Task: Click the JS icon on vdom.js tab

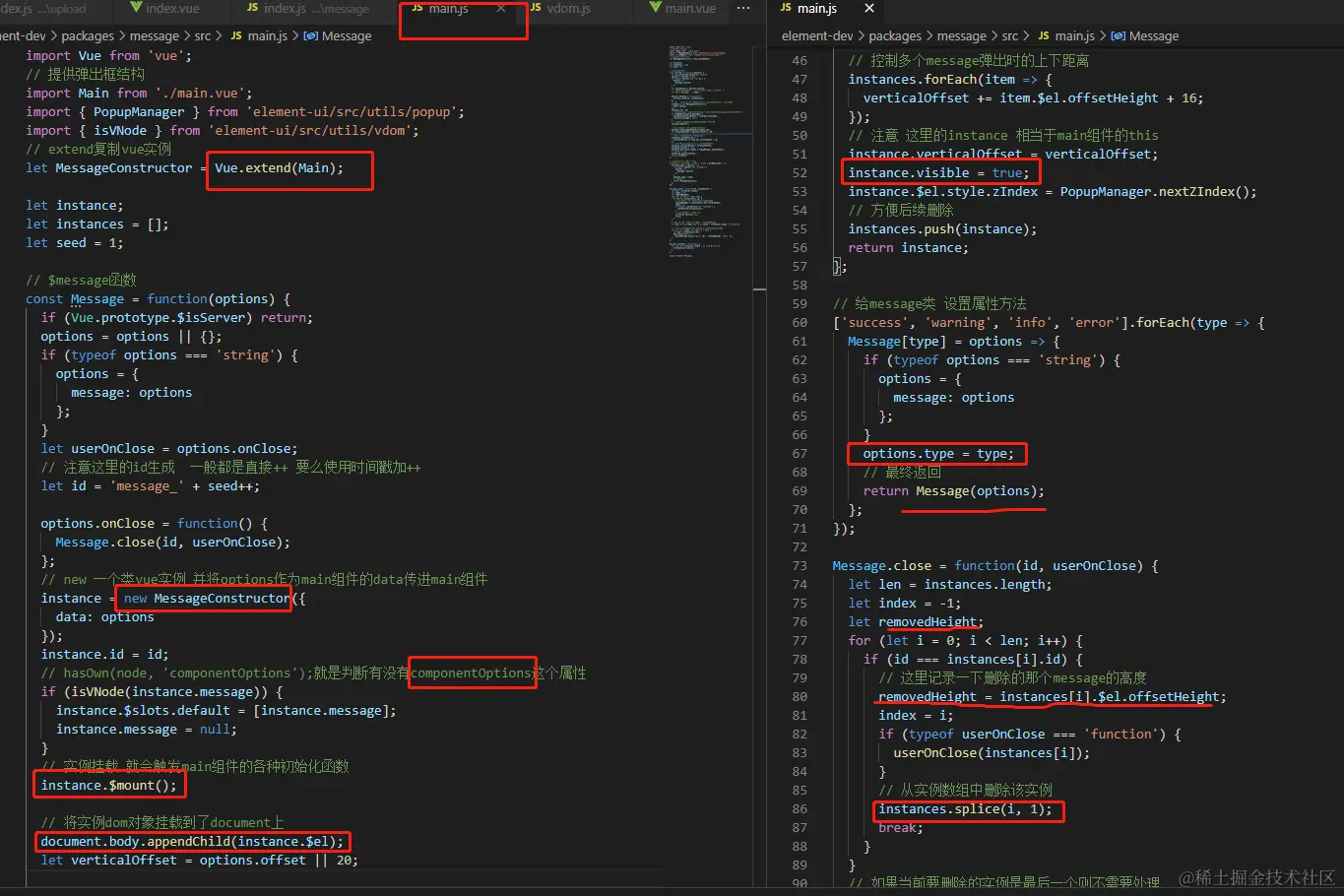Action: tap(536, 8)
